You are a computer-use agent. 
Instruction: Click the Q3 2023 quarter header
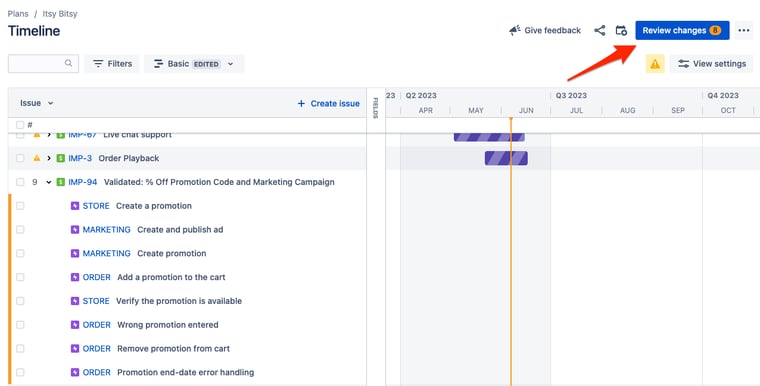(x=571, y=96)
